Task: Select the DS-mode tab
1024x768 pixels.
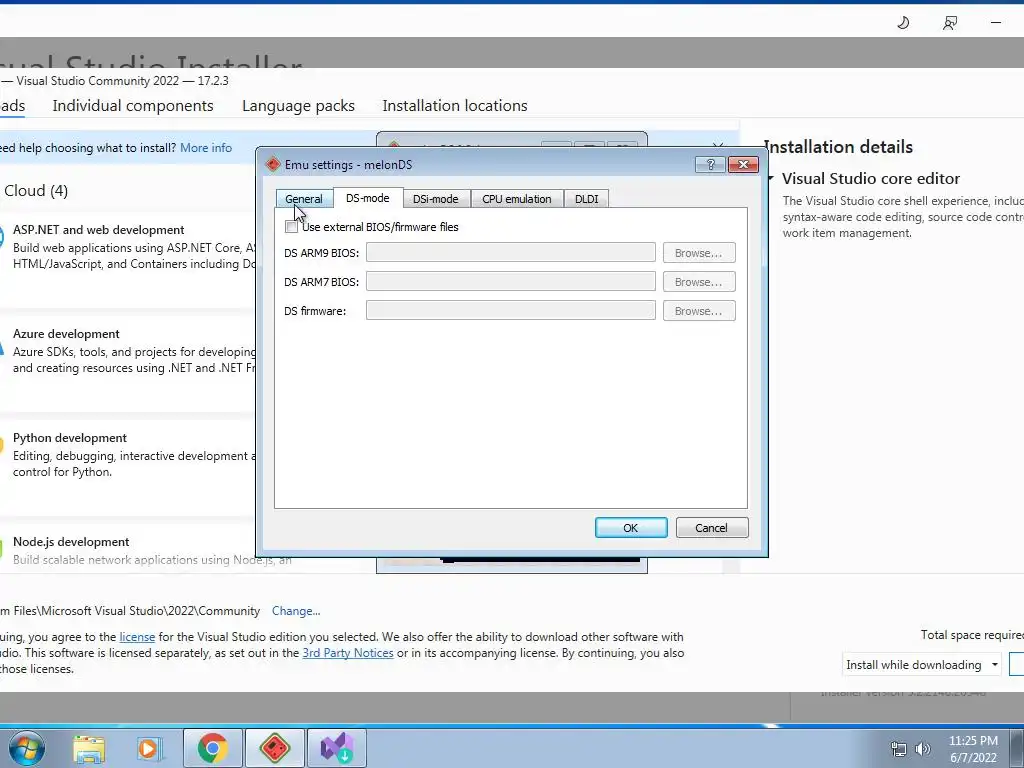Action: tap(368, 198)
